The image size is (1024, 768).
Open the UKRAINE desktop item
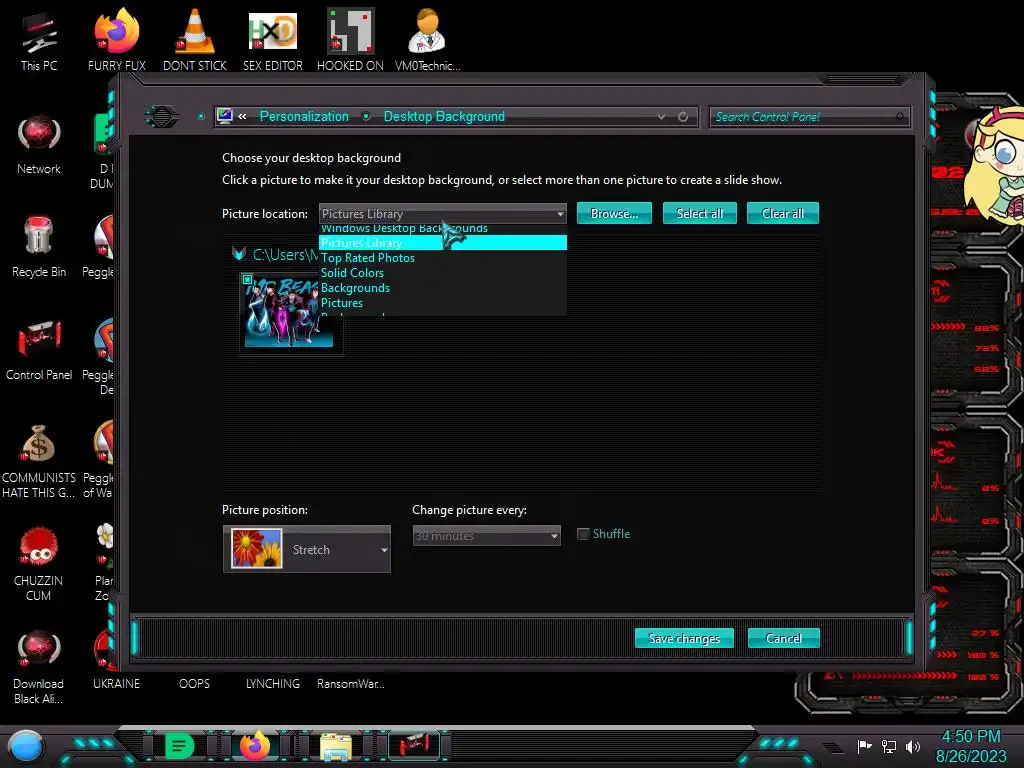116,684
